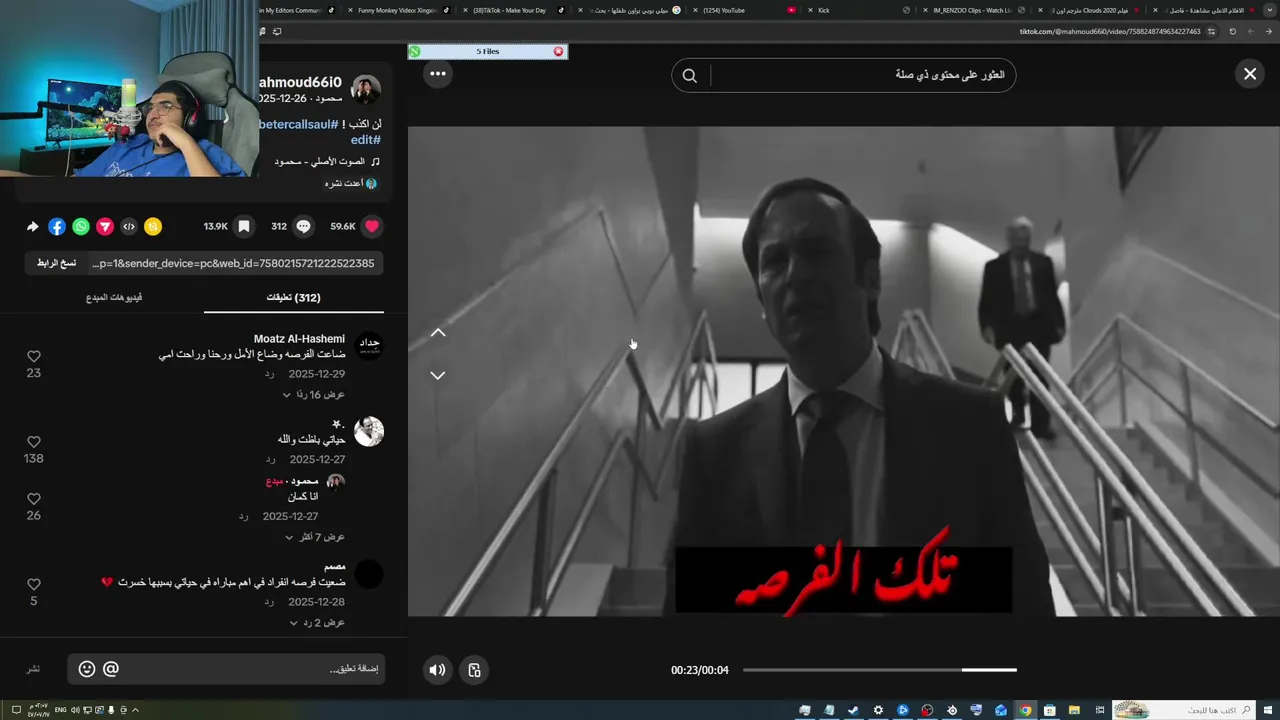Go to previous video with up arrow
Screen dimensions: 1280x720
[x=438, y=333]
